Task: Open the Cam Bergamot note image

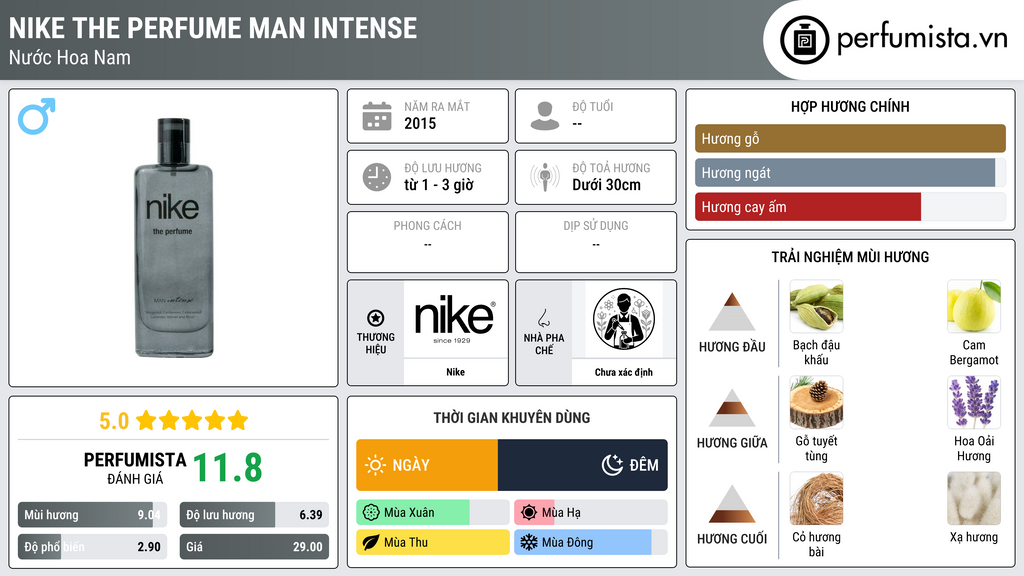Action: click(x=974, y=307)
